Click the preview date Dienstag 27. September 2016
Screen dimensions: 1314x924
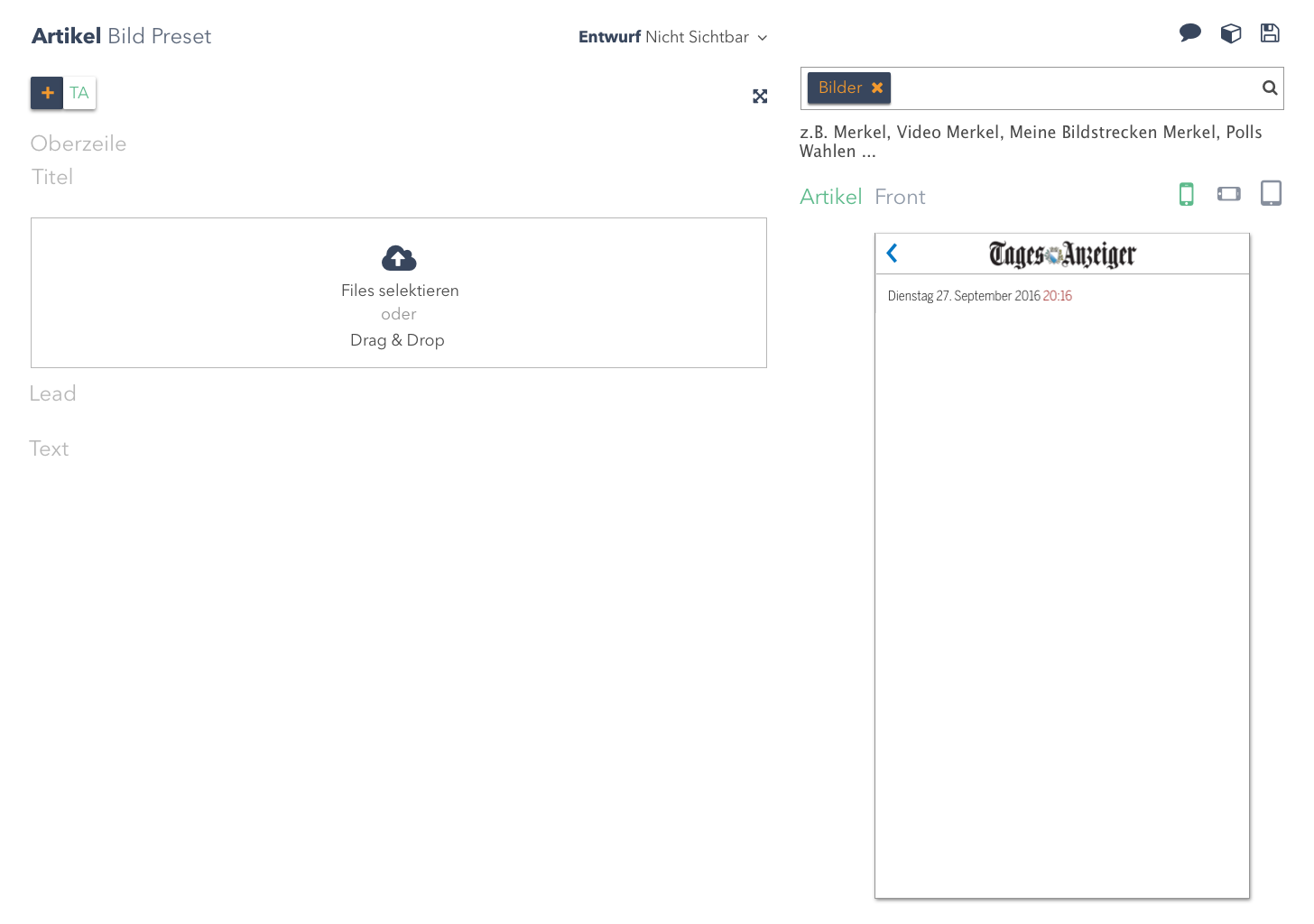(x=964, y=296)
